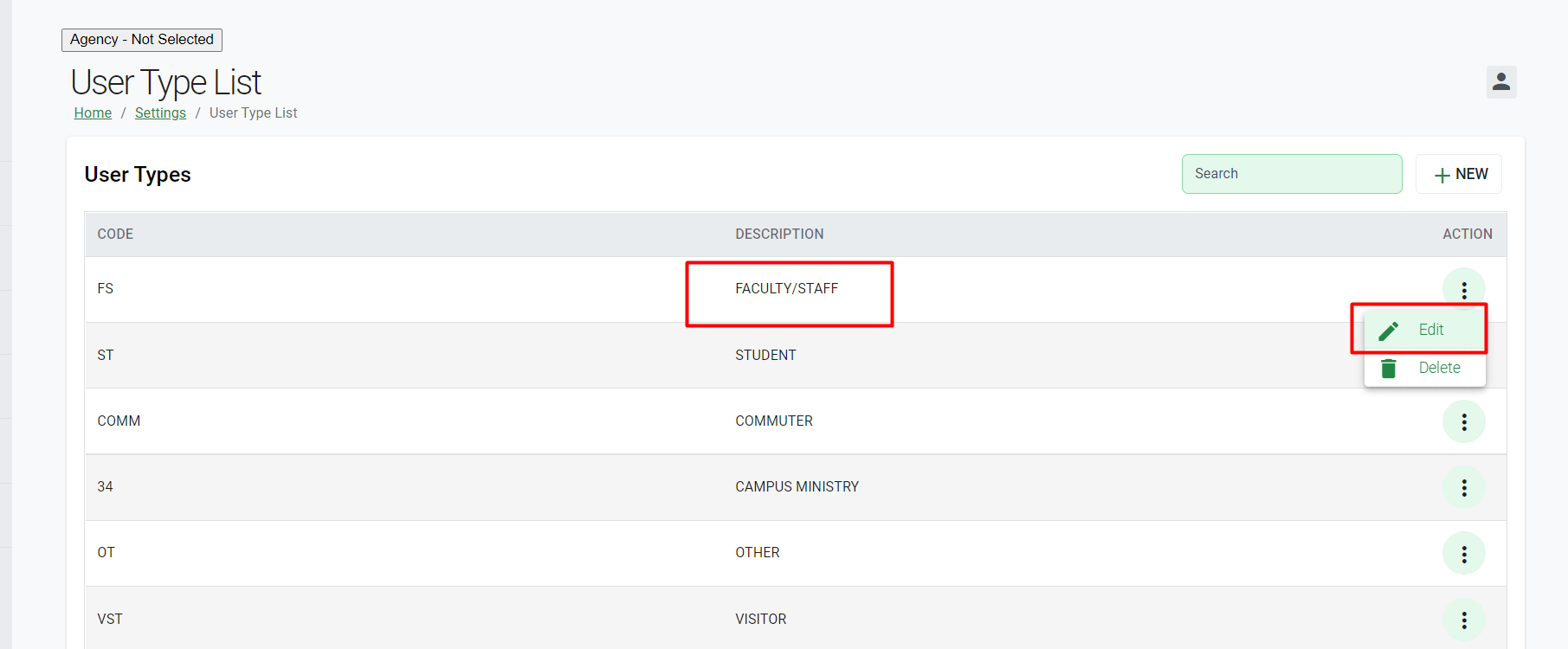Viewport: 1568px width, 649px height.
Task: Open actions menu for VISITOR row
Action: click(1464, 619)
